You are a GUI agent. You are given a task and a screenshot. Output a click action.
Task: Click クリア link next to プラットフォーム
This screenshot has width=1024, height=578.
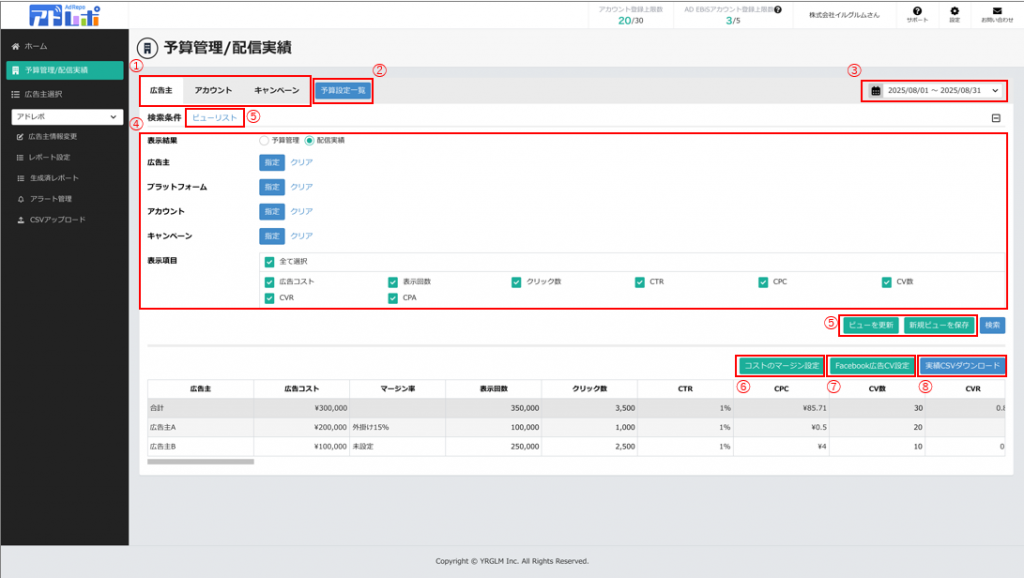tap(301, 186)
